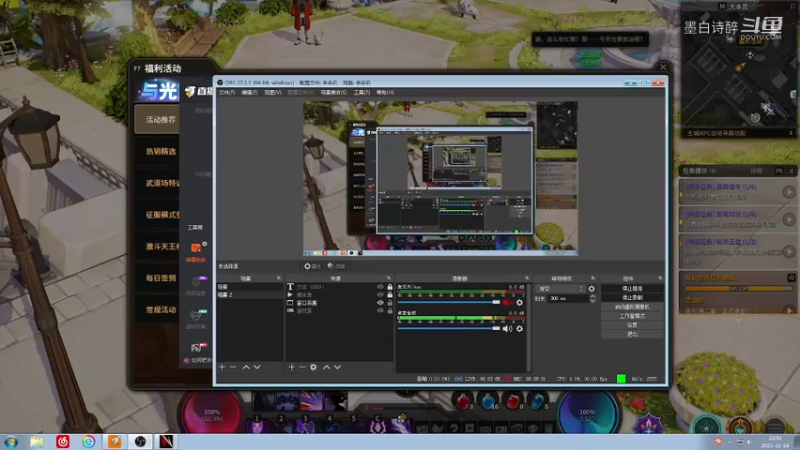Add a new source with plus icon

(x=291, y=367)
